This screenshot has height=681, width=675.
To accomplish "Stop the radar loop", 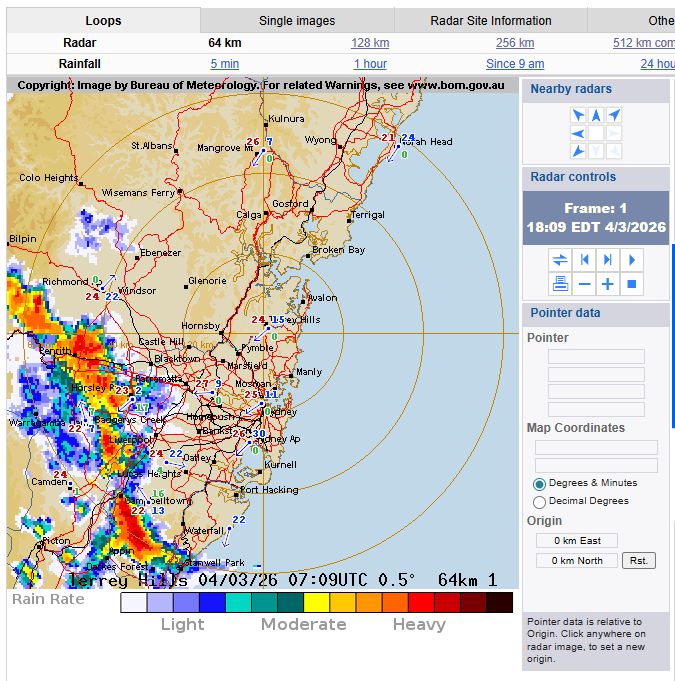I will point(632,284).
